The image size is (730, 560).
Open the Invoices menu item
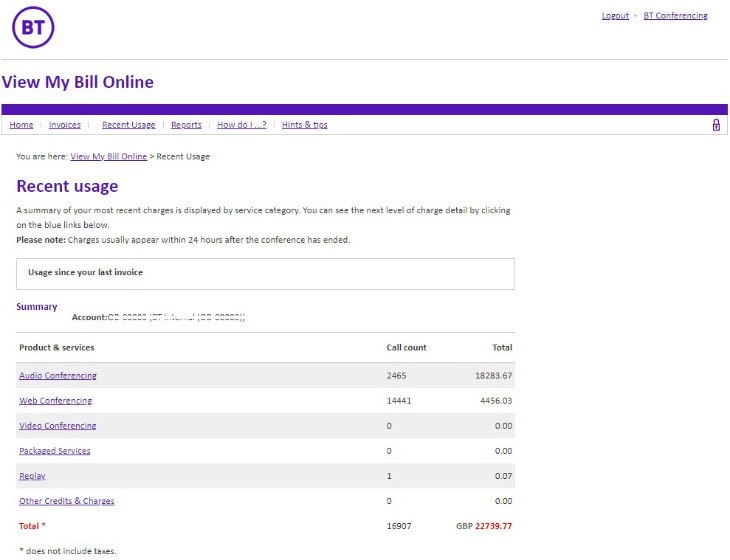pos(65,125)
